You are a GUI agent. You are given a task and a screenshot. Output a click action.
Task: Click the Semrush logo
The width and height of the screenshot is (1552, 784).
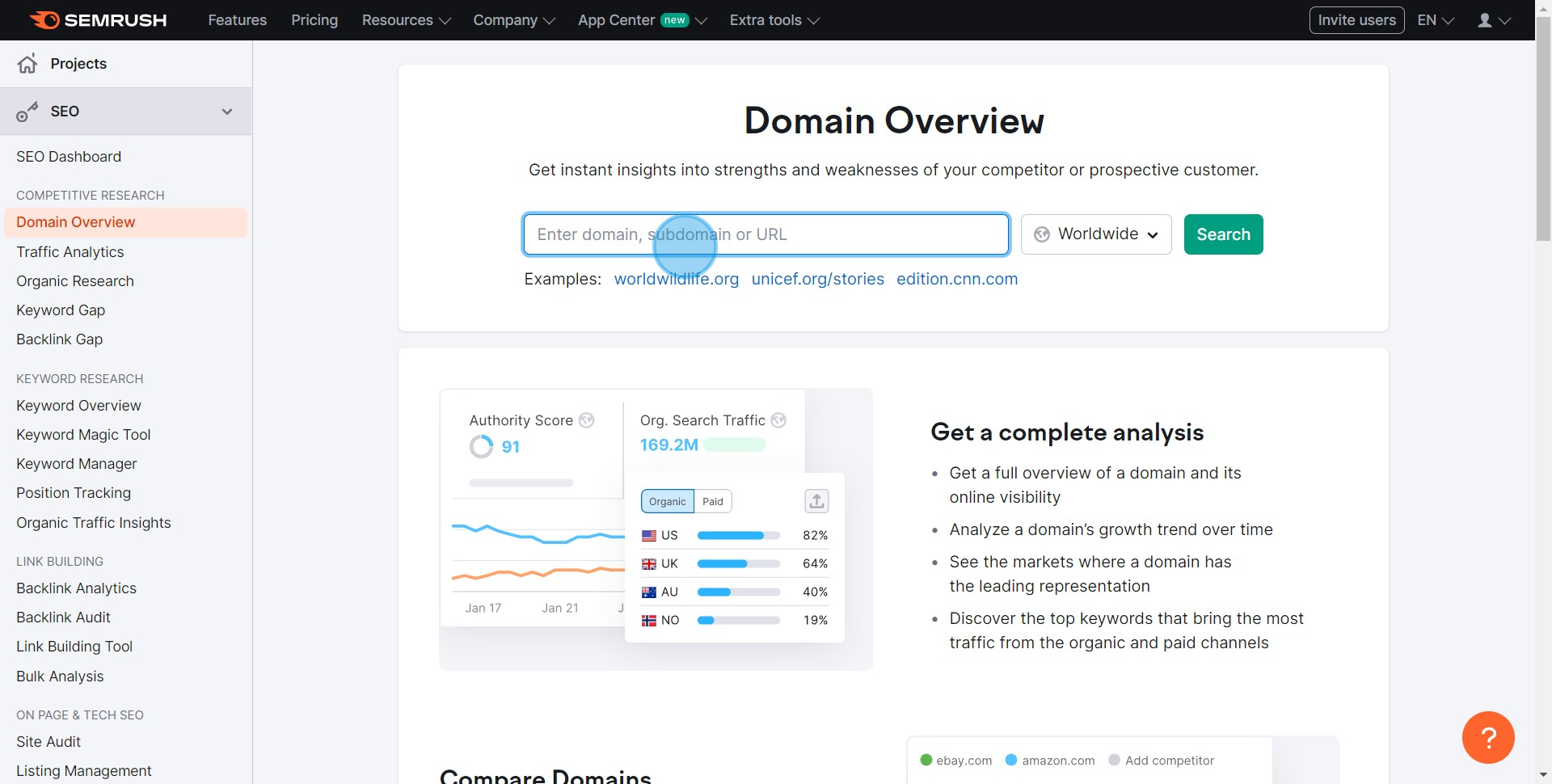pyautogui.click(x=98, y=20)
